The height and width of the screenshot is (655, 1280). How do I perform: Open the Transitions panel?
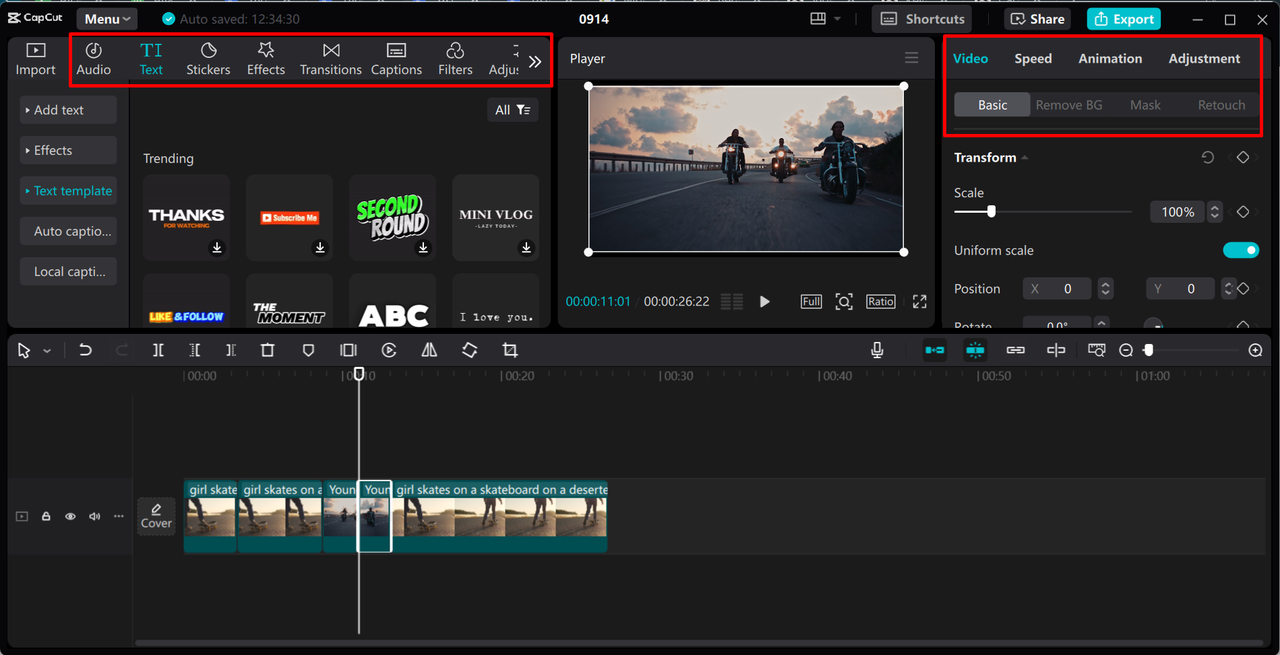[x=331, y=59]
